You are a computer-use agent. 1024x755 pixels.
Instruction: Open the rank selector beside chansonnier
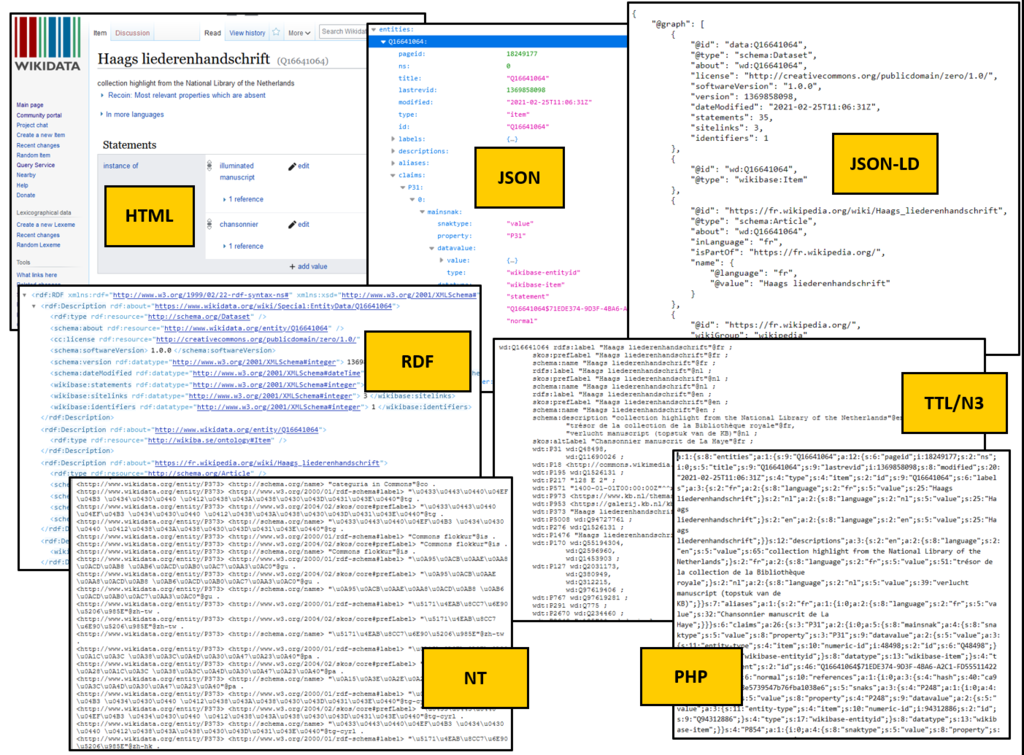209,225
